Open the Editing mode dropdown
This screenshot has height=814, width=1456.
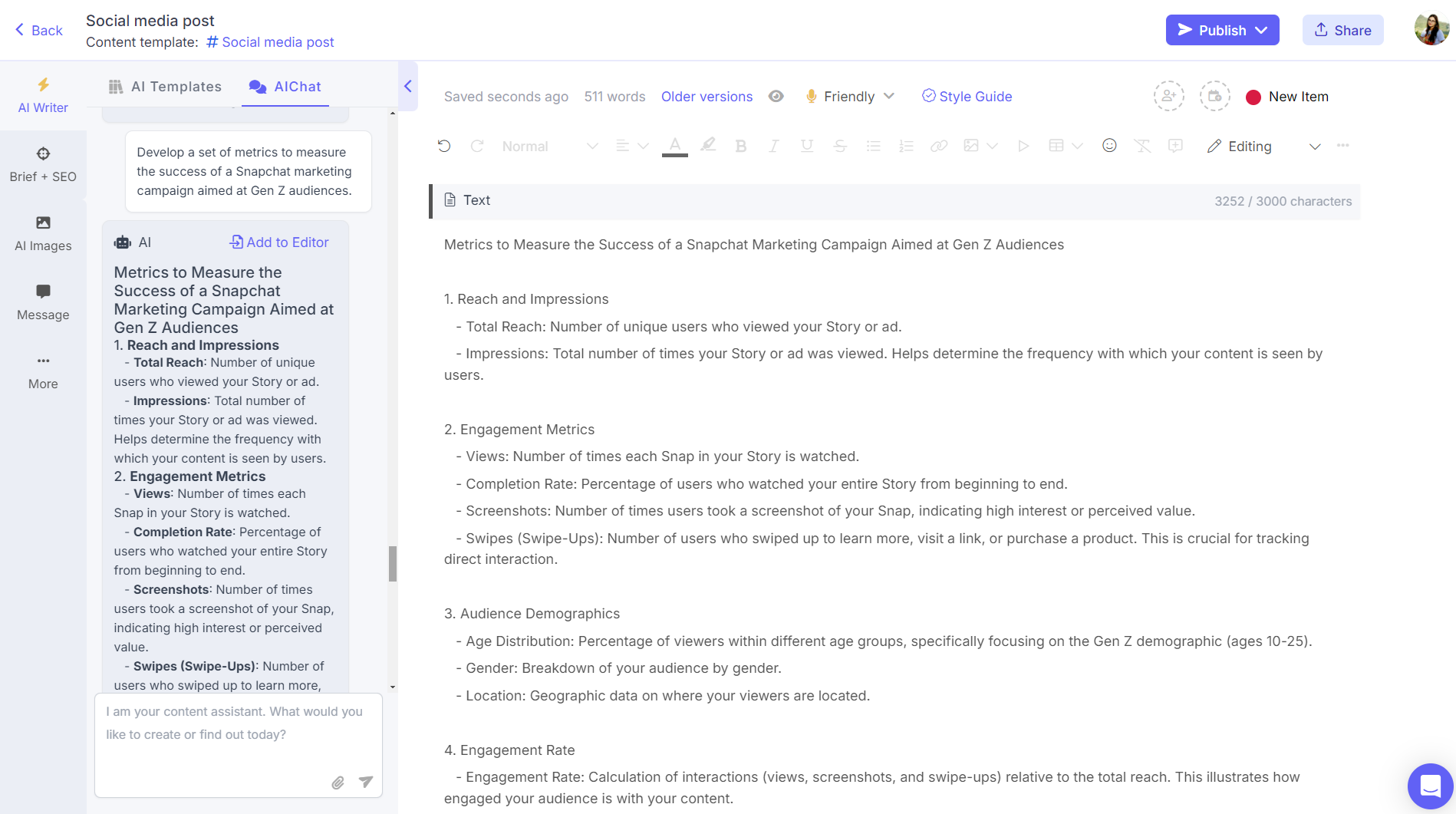click(1263, 147)
